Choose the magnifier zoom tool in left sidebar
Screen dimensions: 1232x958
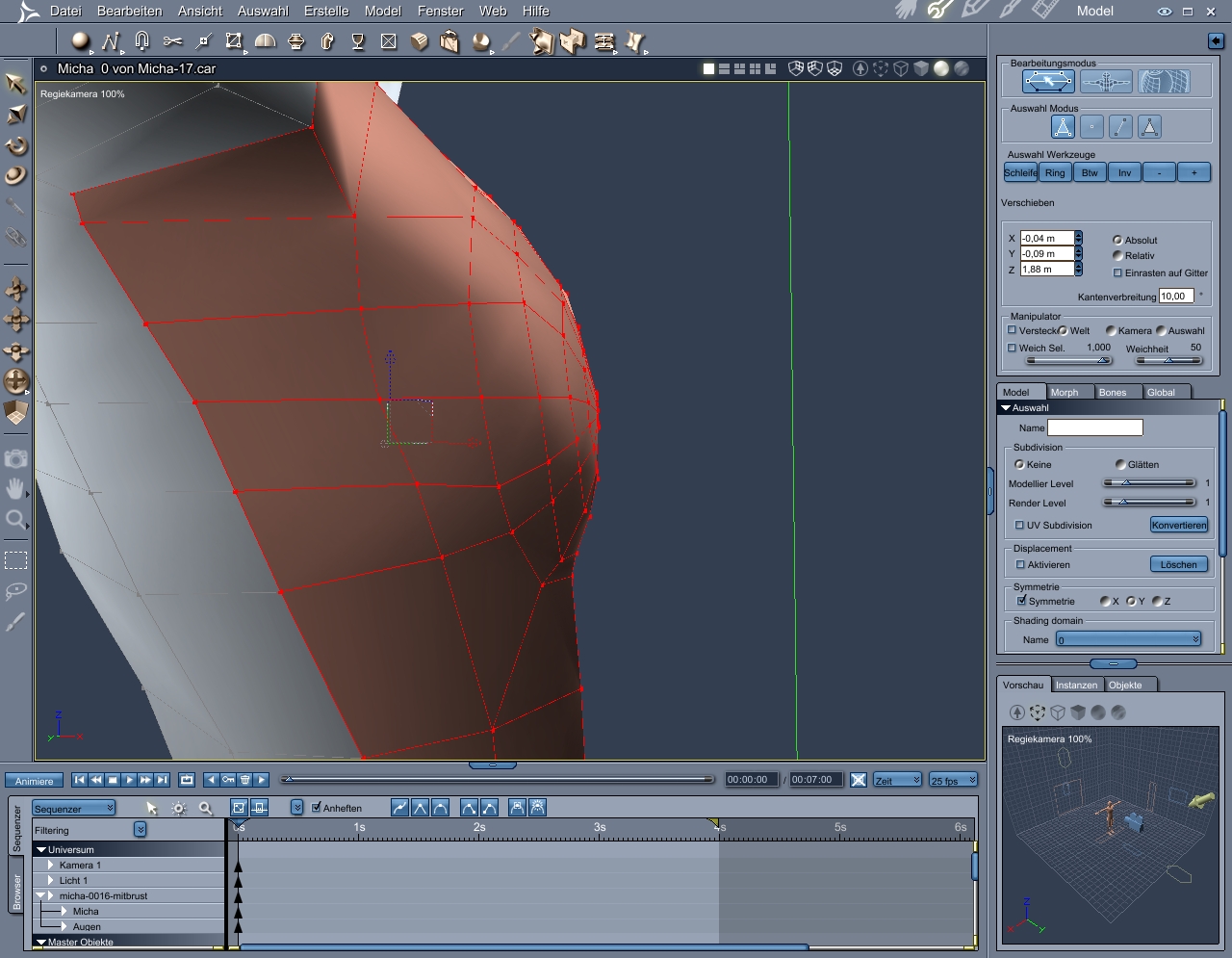(x=15, y=521)
